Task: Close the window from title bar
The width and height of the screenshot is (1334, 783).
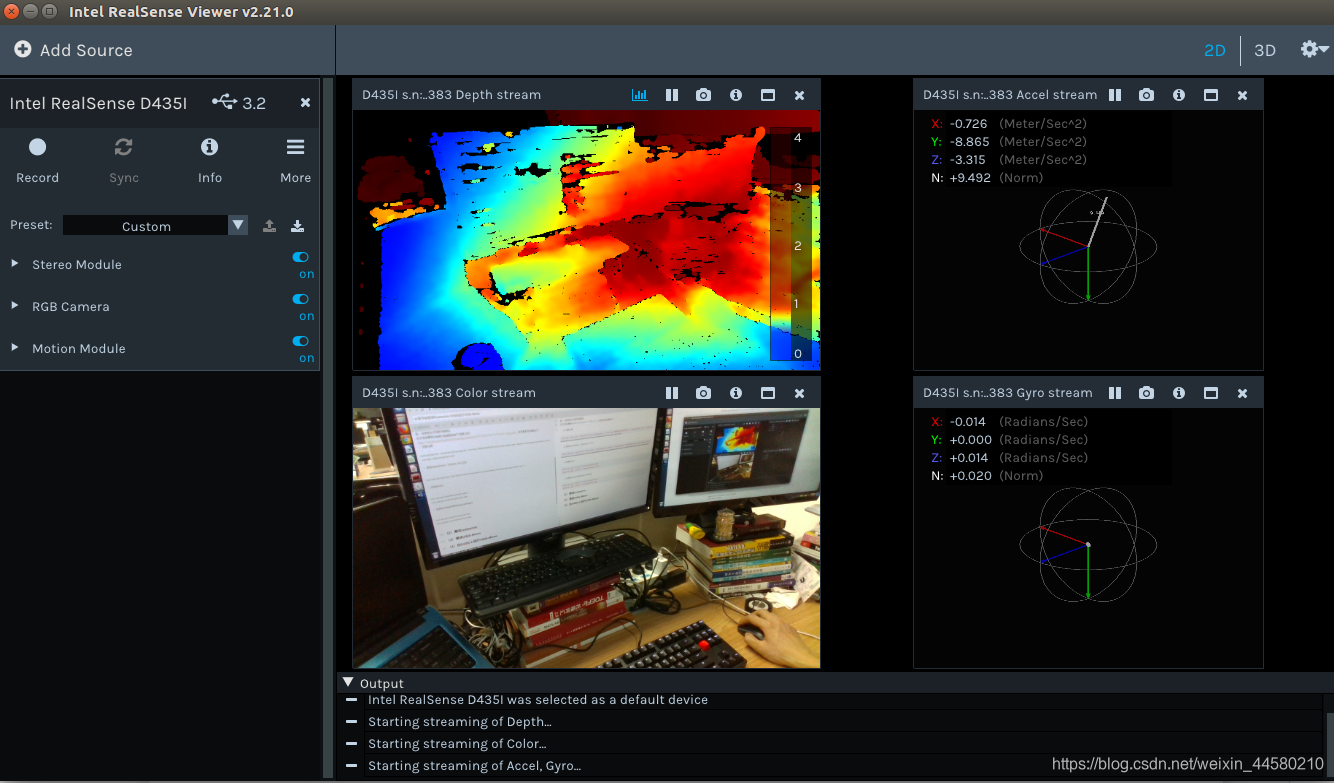Action: pos(11,12)
